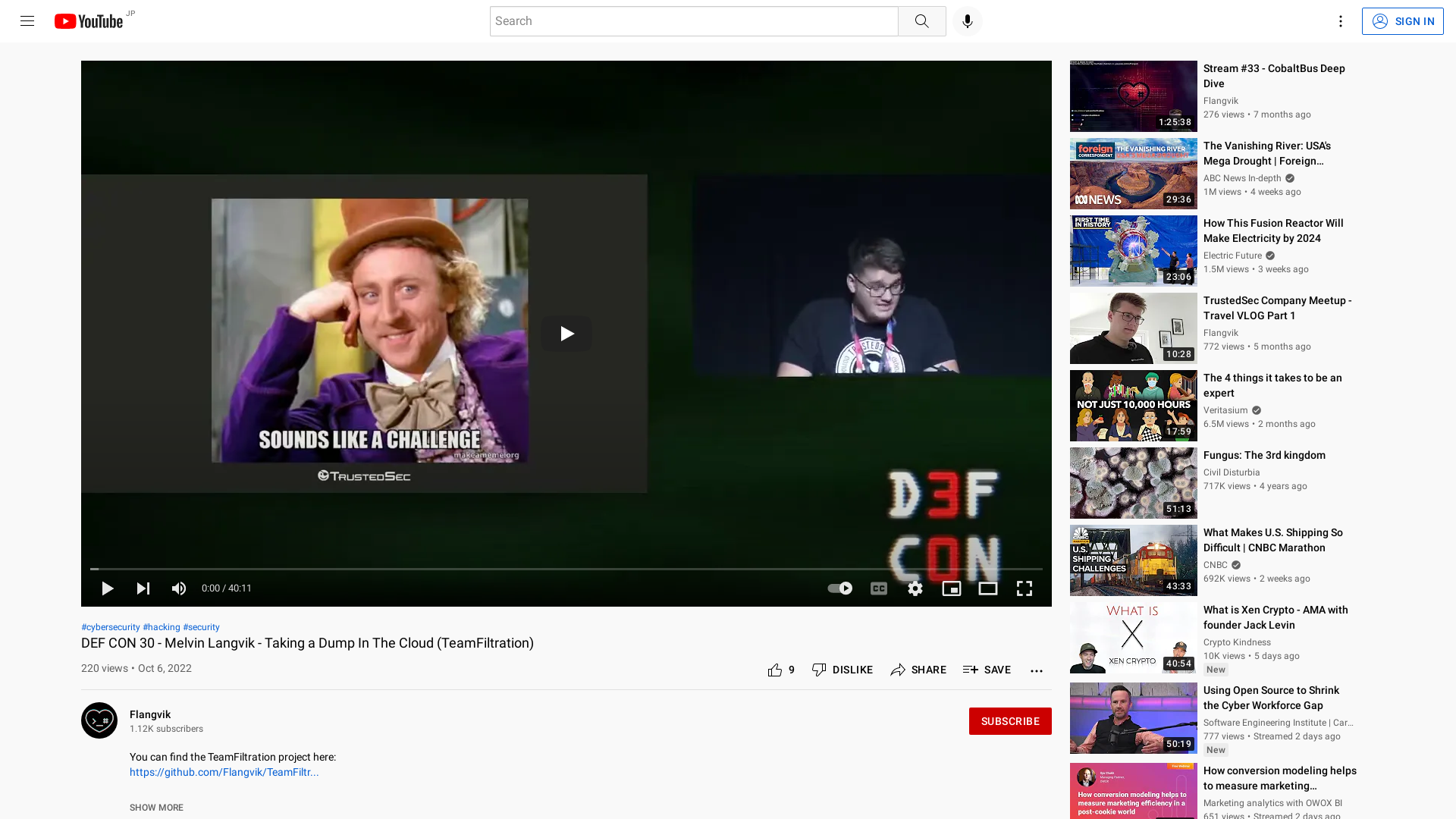The height and width of the screenshot is (819, 1456).
Task: Open the video settings gear
Action: coord(915,588)
